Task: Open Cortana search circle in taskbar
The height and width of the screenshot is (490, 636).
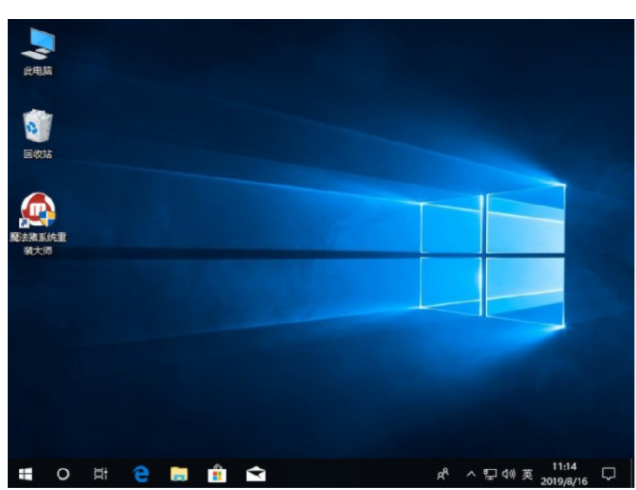Action: [63, 474]
